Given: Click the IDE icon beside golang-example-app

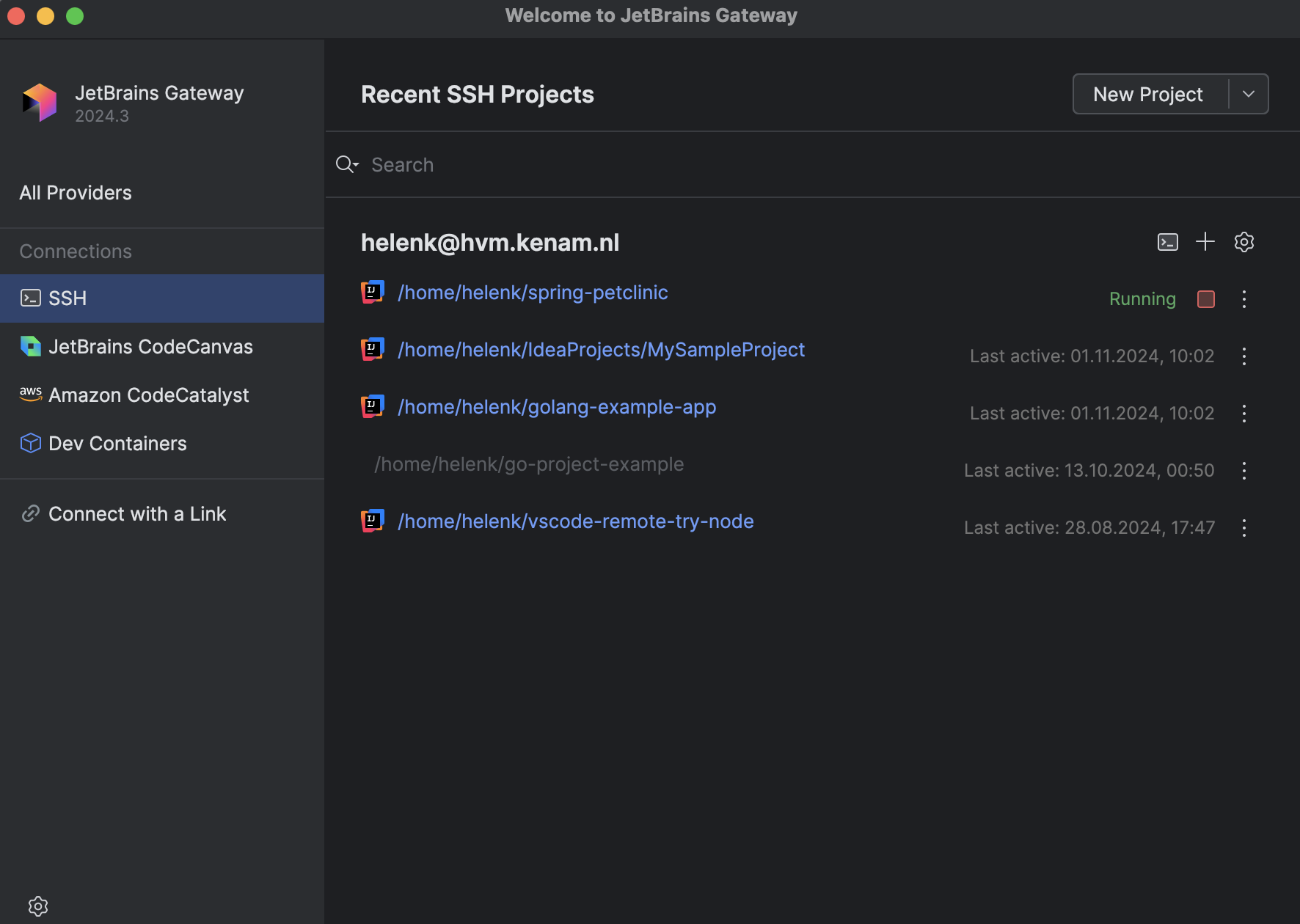Looking at the screenshot, I should click(373, 407).
